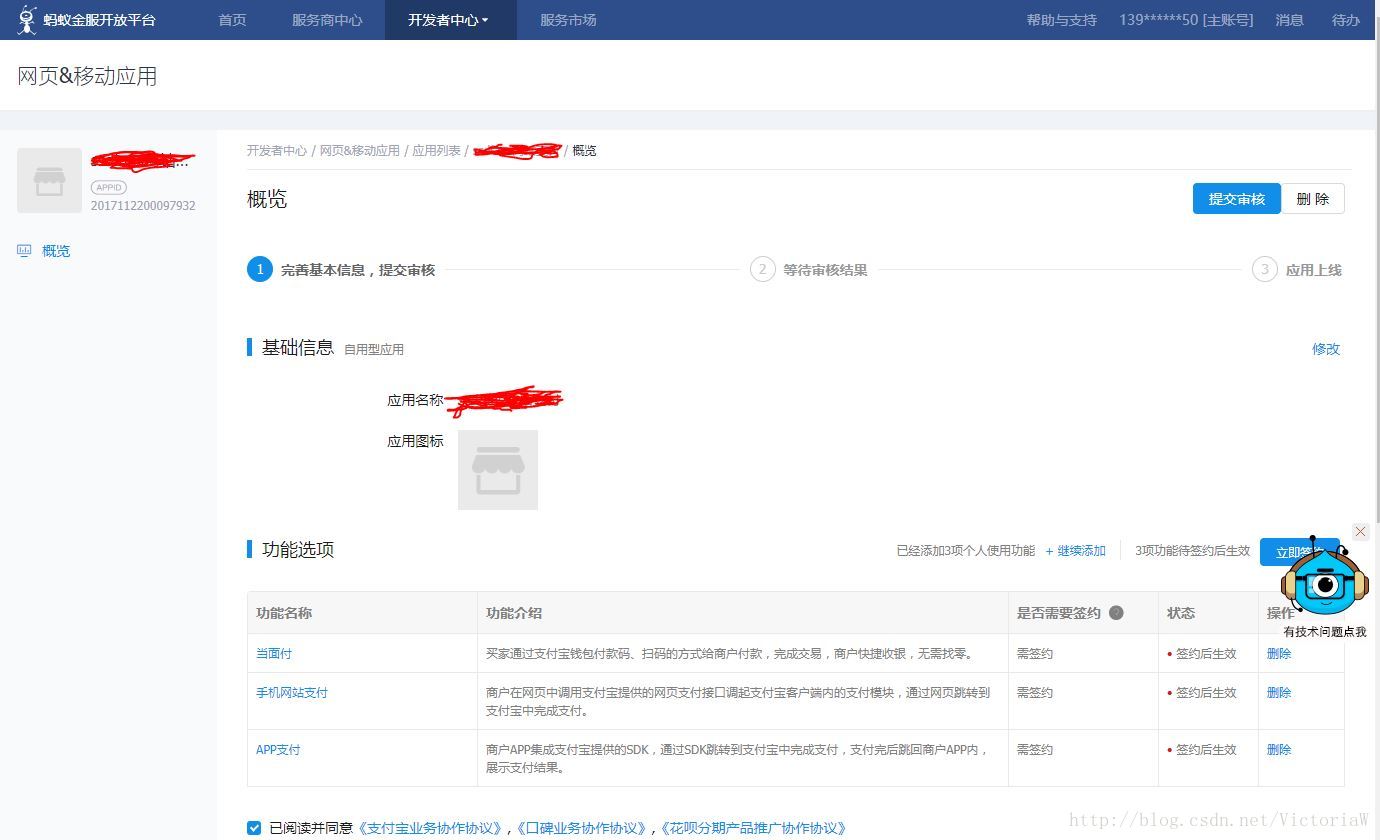Select 概览 in the left sidebar
The height and width of the screenshot is (840, 1380).
point(56,251)
